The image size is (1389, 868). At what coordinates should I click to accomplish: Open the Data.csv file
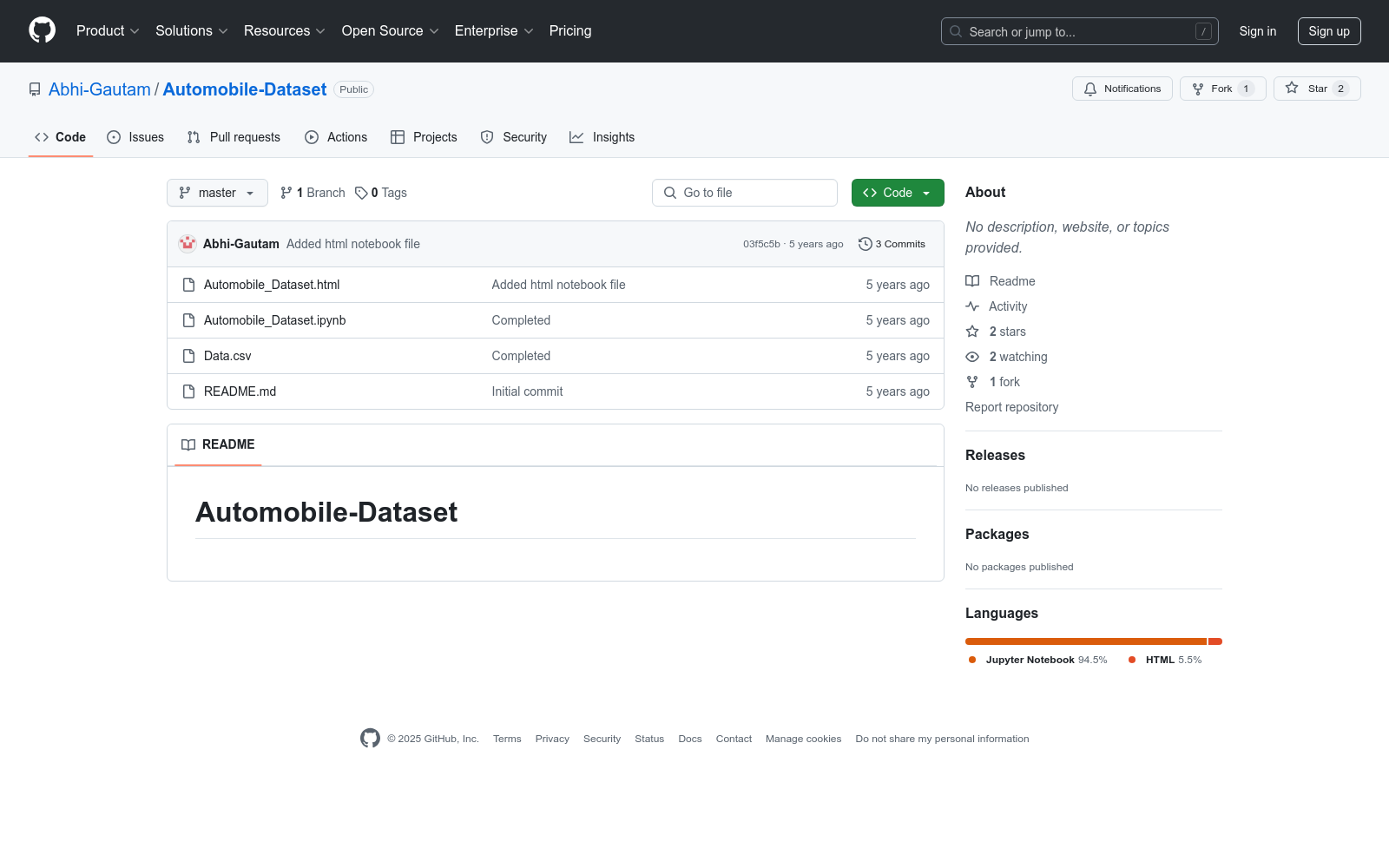[x=227, y=356]
